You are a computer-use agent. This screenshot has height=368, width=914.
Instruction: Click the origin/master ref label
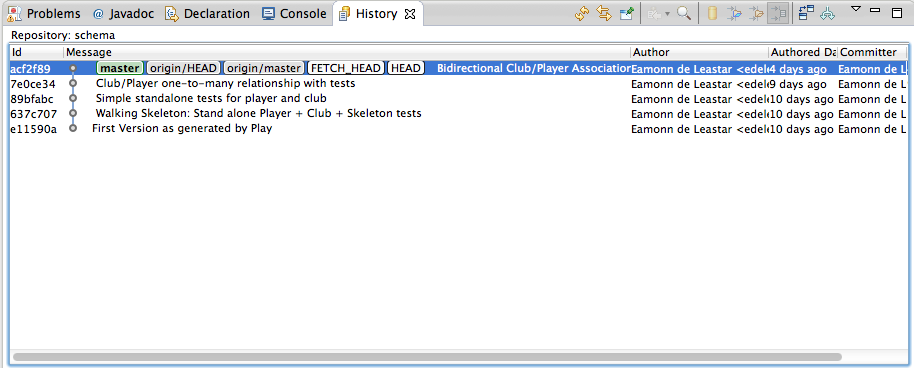click(264, 68)
